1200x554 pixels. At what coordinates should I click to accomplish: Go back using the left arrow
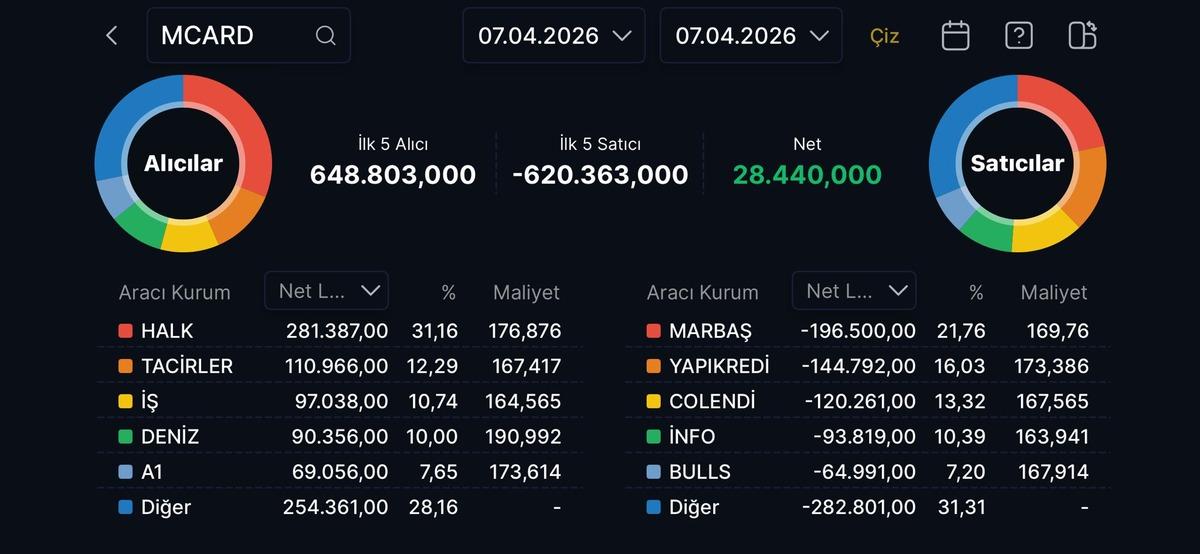point(111,36)
